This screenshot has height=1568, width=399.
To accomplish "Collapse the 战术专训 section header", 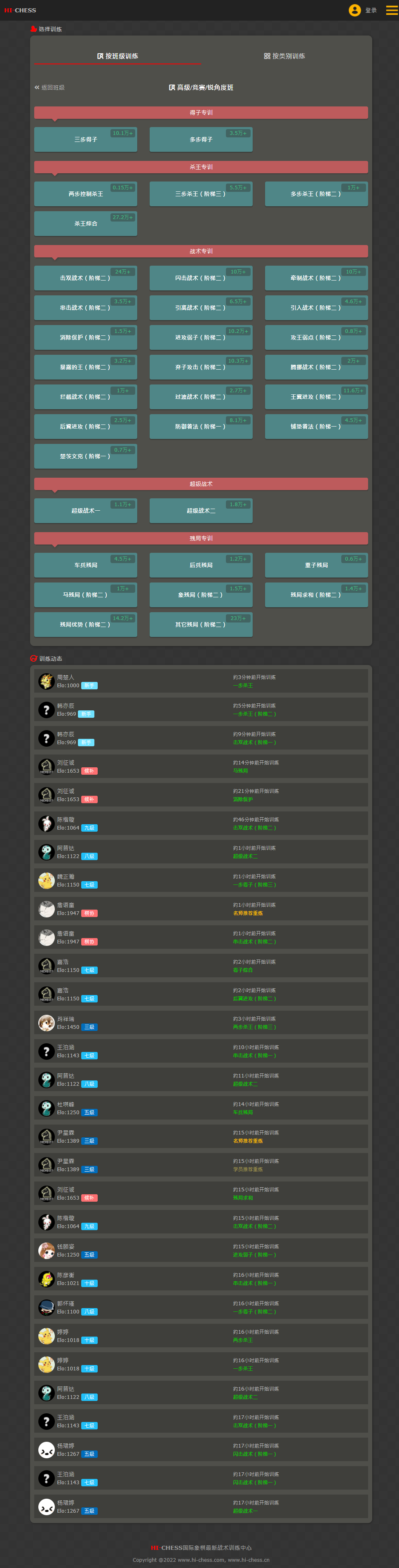I will click(x=201, y=251).
